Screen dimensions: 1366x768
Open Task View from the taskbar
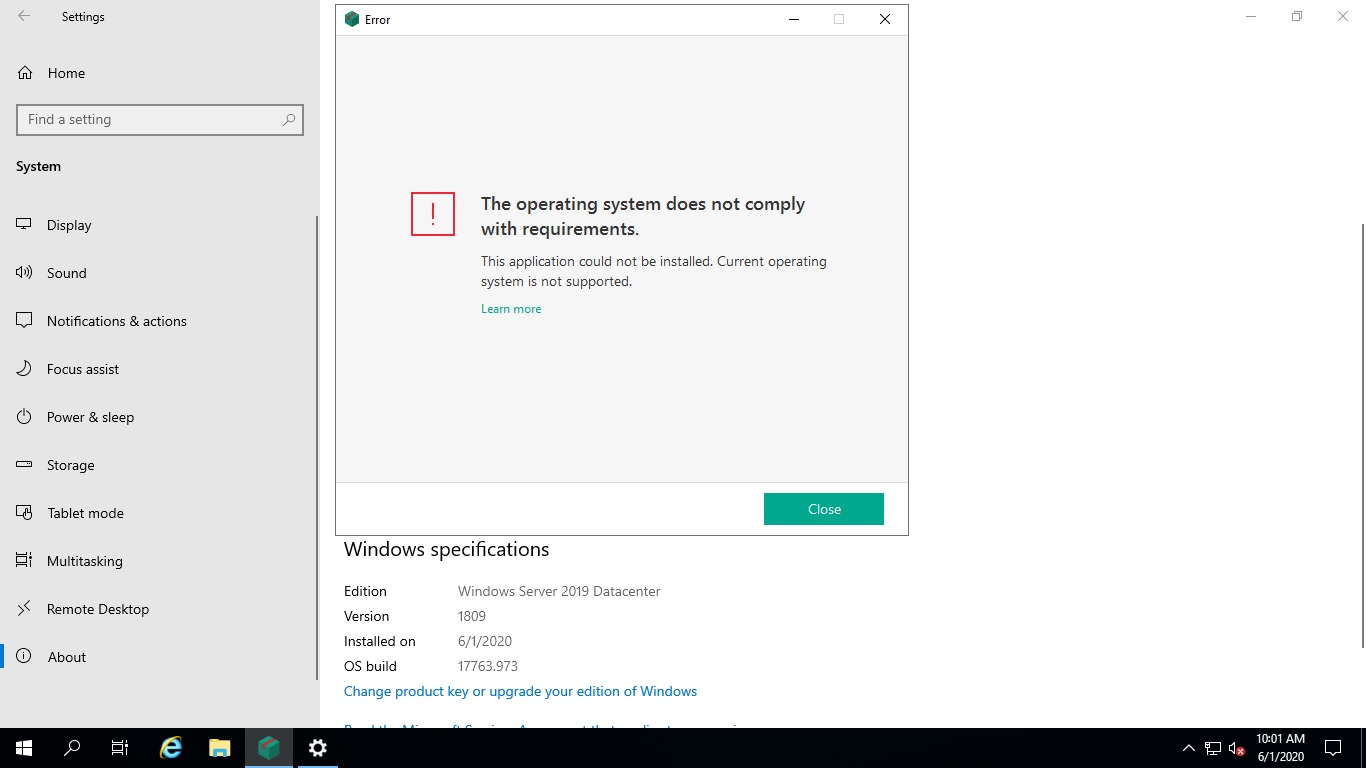[120, 747]
